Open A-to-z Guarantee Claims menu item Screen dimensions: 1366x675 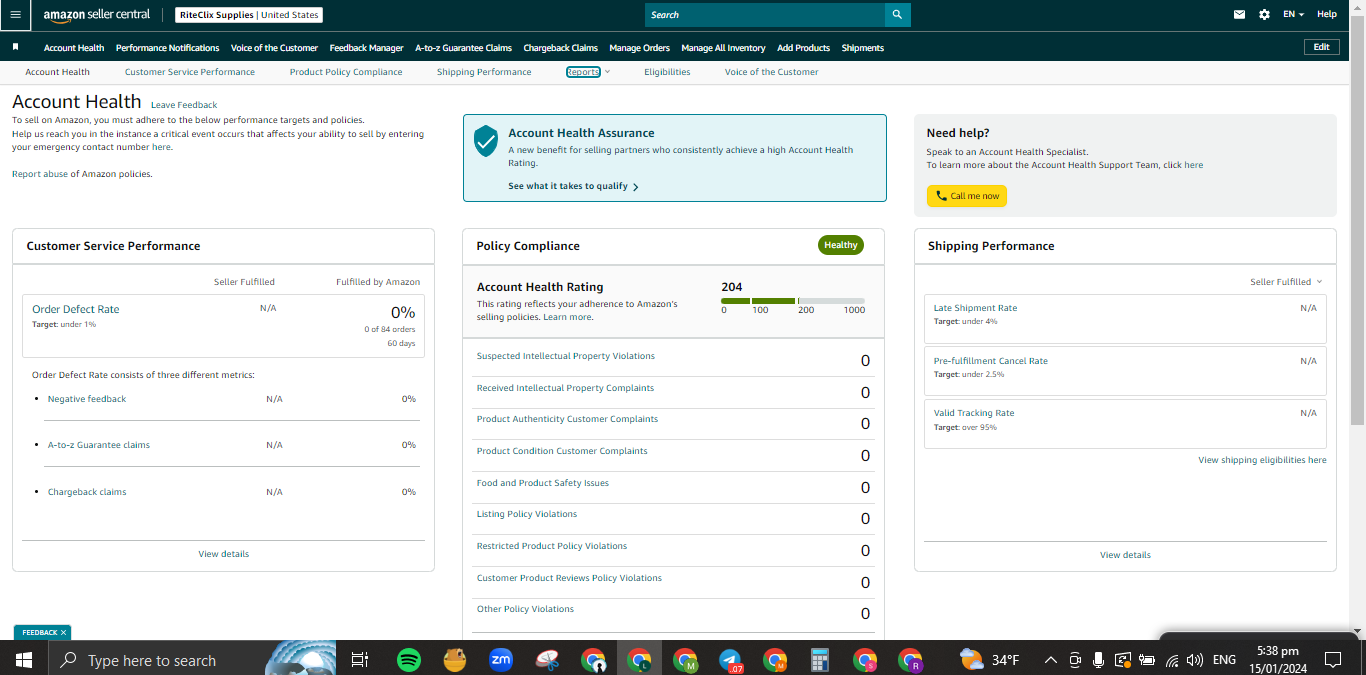point(463,48)
